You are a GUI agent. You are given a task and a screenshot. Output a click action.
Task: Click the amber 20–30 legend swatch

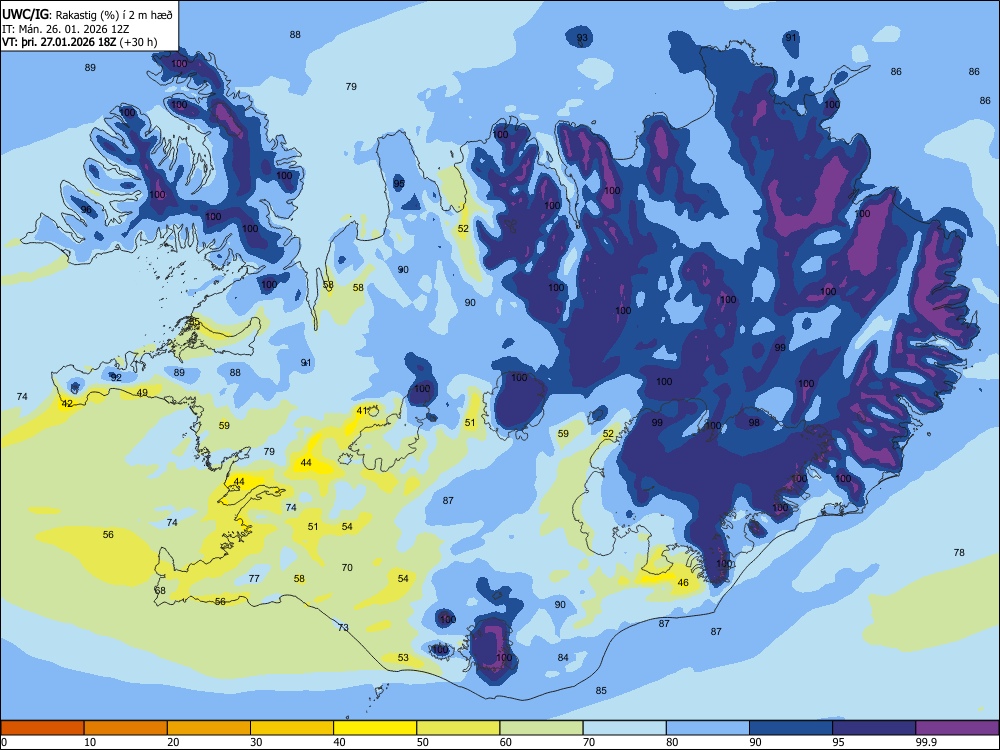209,728
